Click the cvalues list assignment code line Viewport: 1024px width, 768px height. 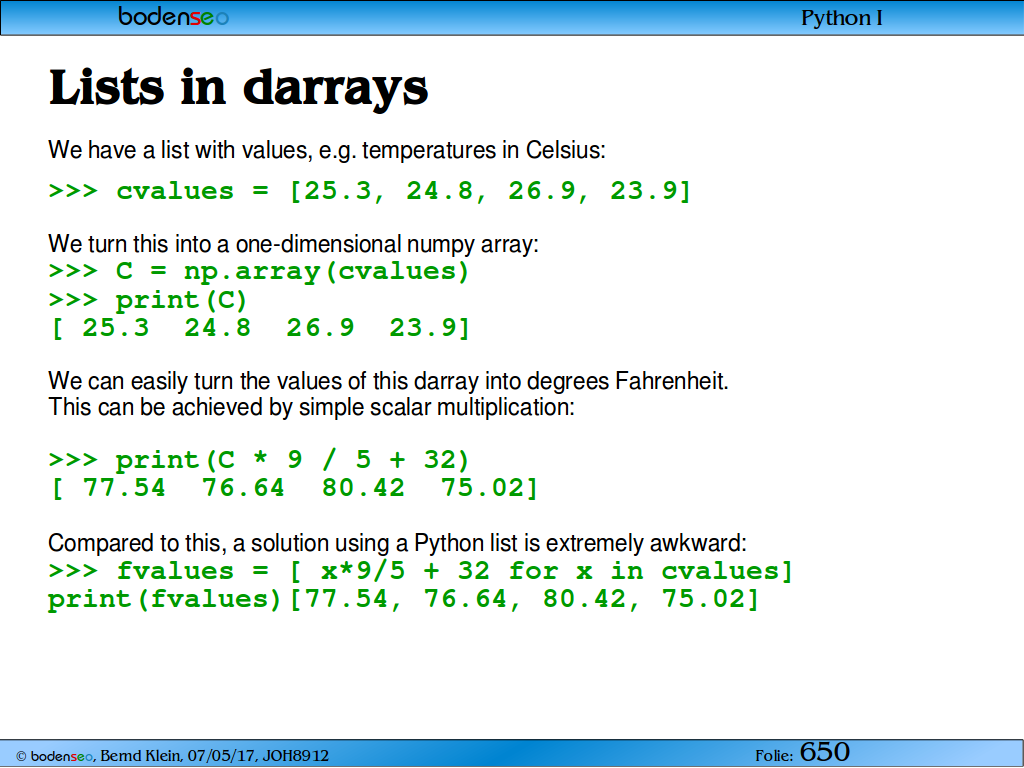[370, 191]
